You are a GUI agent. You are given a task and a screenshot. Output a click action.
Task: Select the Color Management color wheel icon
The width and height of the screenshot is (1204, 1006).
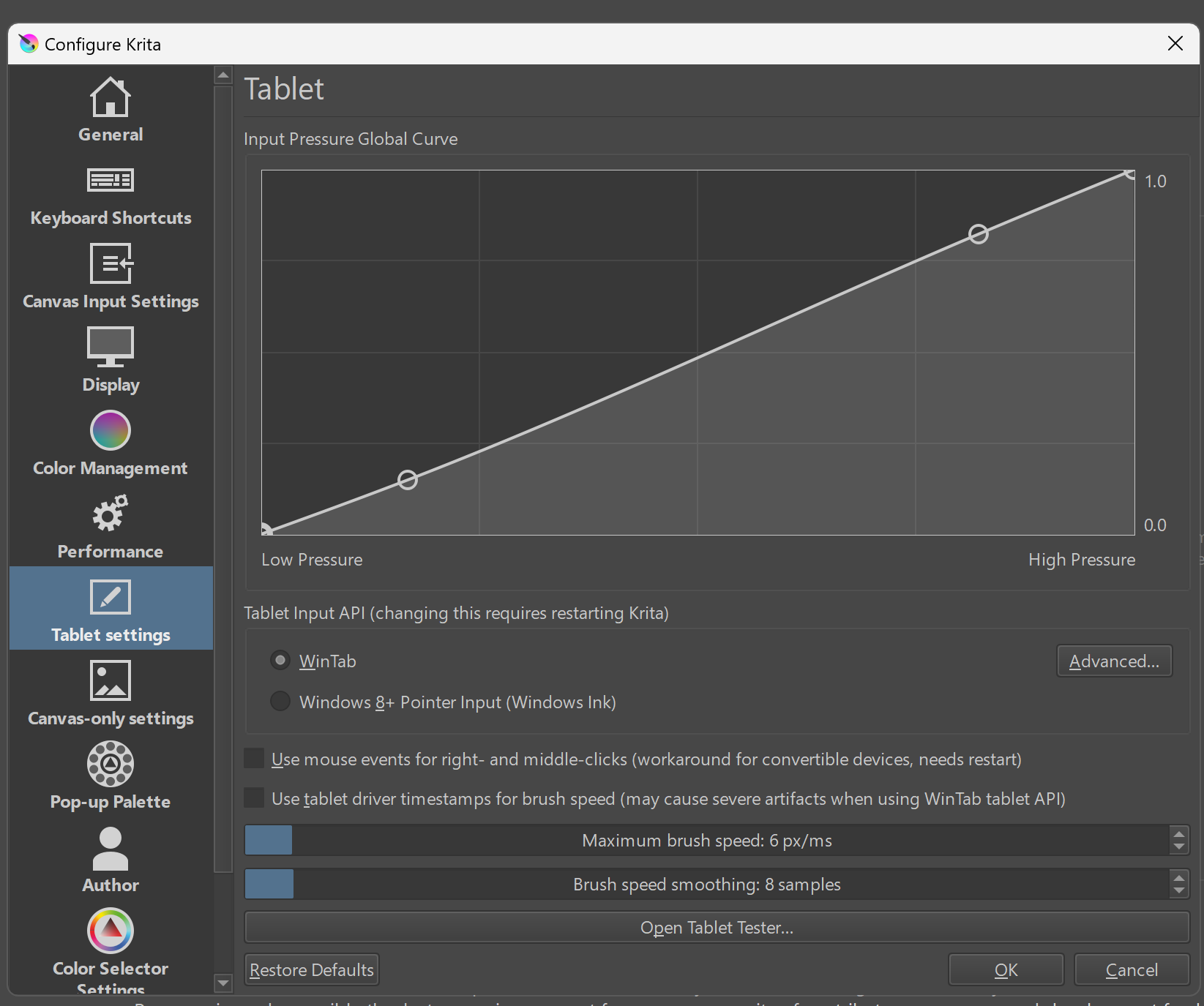(x=111, y=430)
